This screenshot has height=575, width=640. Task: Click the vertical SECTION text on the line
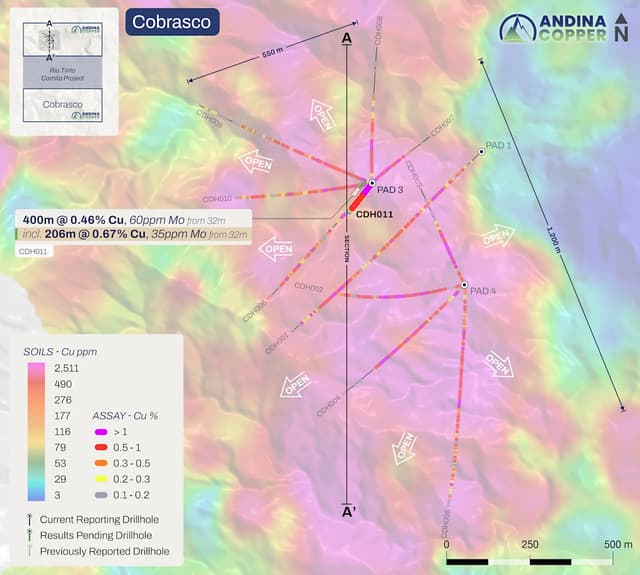point(347,249)
